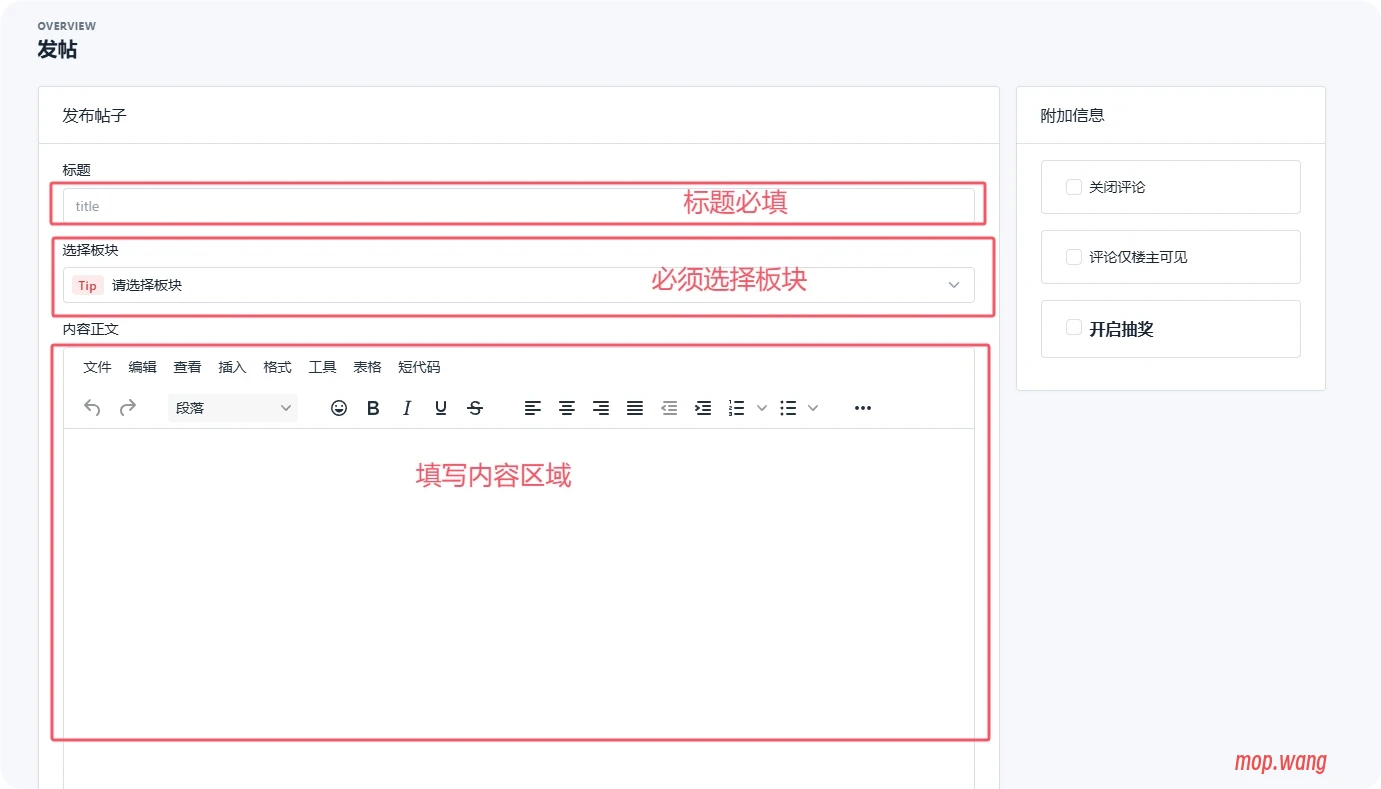
Task: Enable the 关闭评论 checkbox
Action: pyautogui.click(x=1073, y=187)
